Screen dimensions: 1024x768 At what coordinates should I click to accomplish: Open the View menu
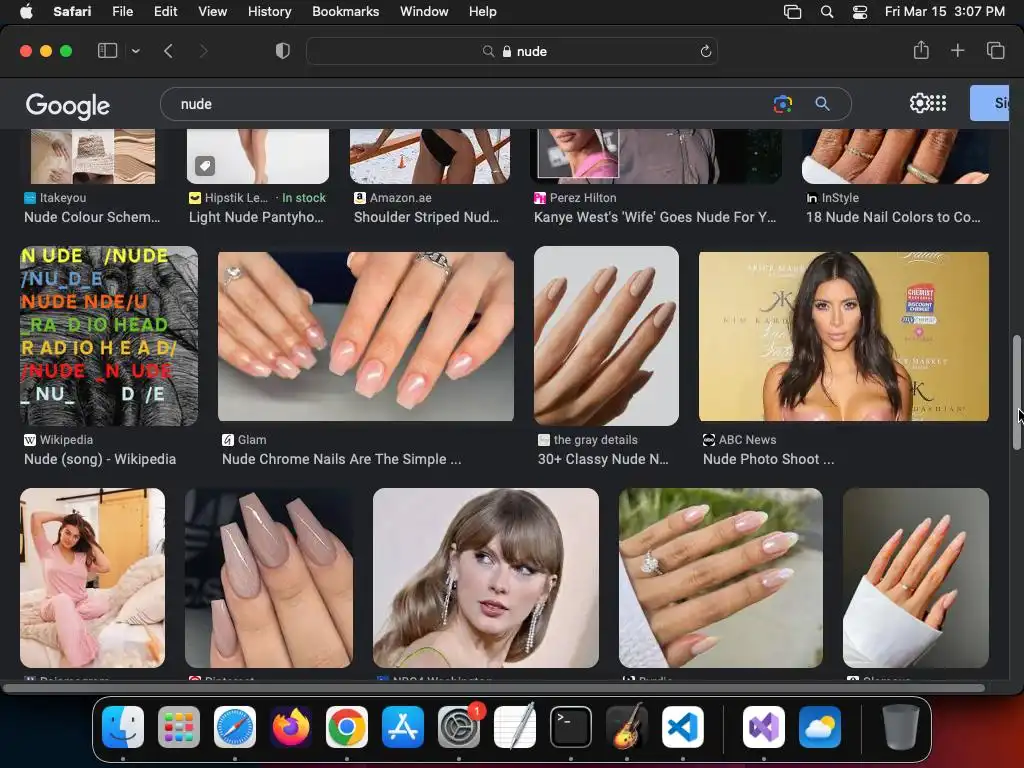coord(212,11)
